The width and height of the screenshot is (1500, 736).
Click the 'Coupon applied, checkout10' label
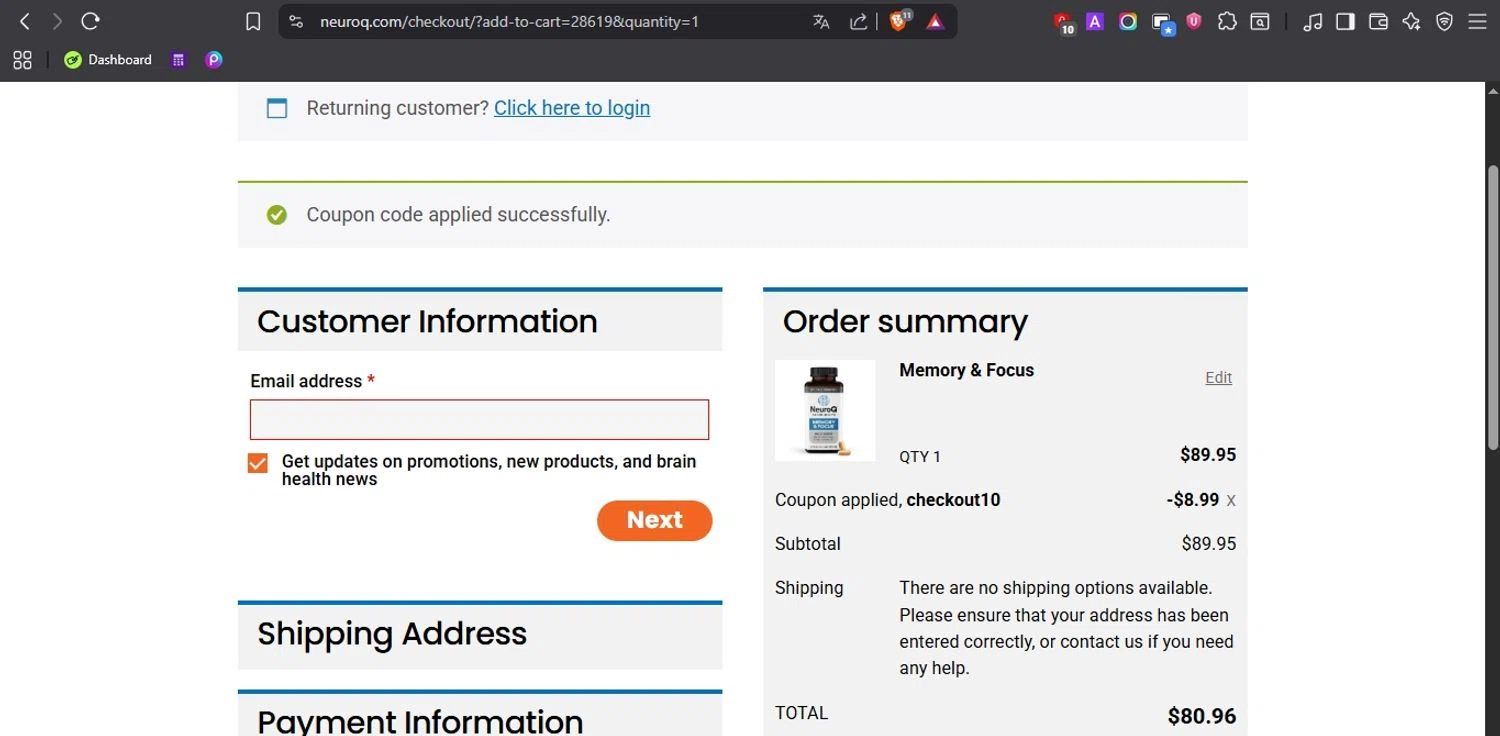887,500
